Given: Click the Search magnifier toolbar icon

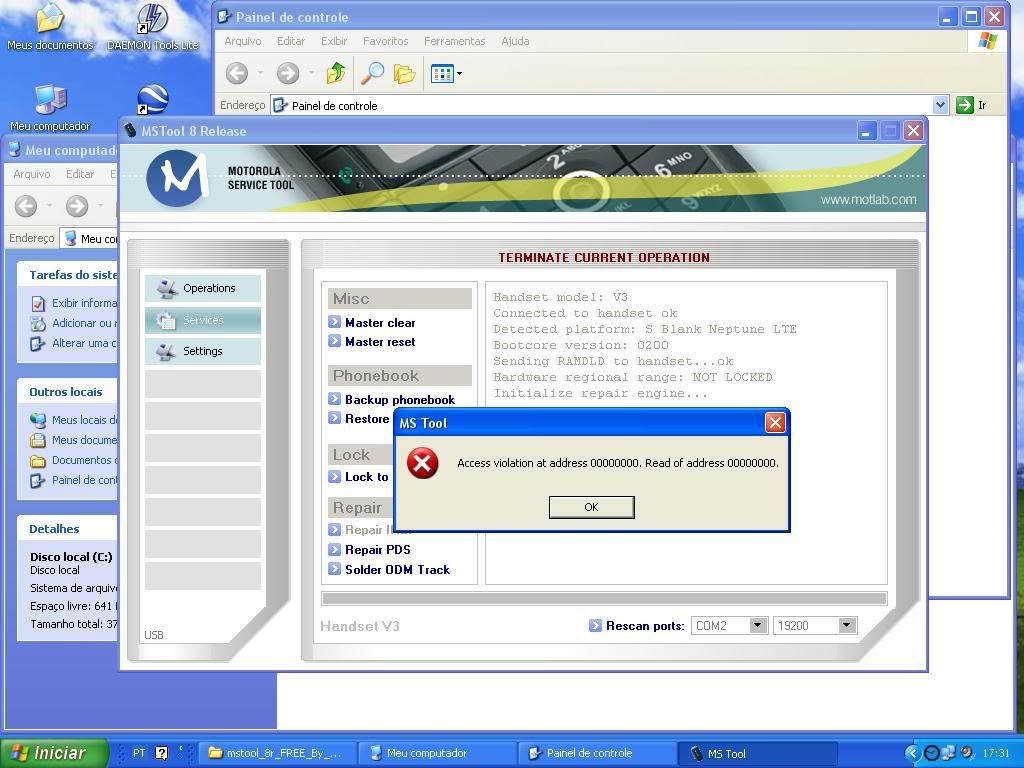Looking at the screenshot, I should tap(372, 73).
